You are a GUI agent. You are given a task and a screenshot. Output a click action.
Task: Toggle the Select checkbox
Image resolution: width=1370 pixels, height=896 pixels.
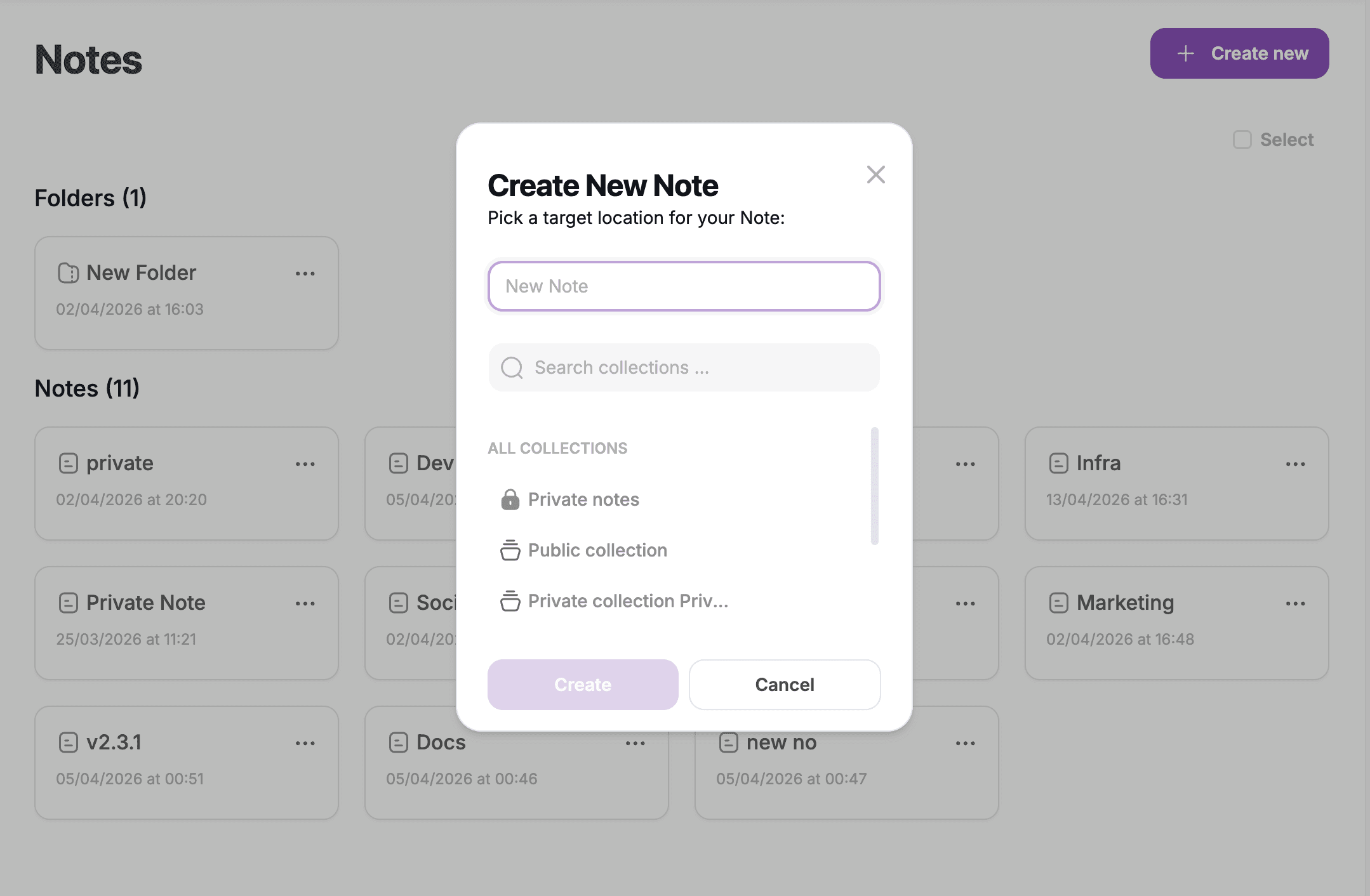click(x=1242, y=140)
